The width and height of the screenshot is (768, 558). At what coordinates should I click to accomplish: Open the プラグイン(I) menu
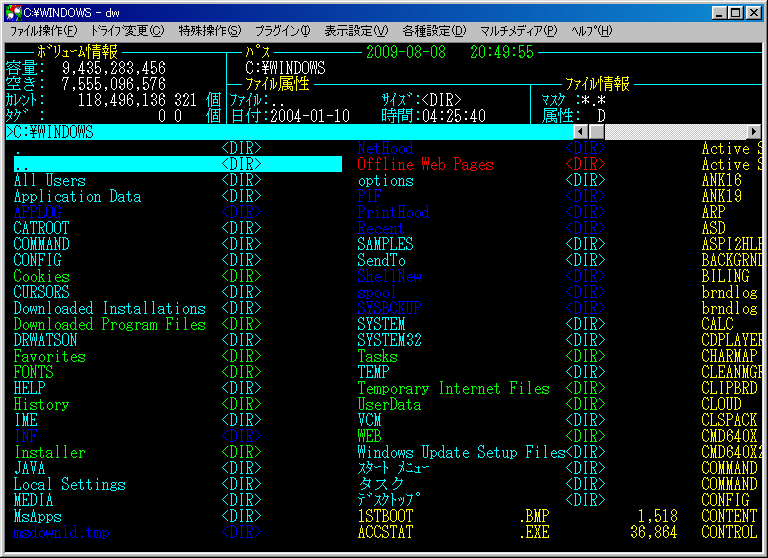283,31
